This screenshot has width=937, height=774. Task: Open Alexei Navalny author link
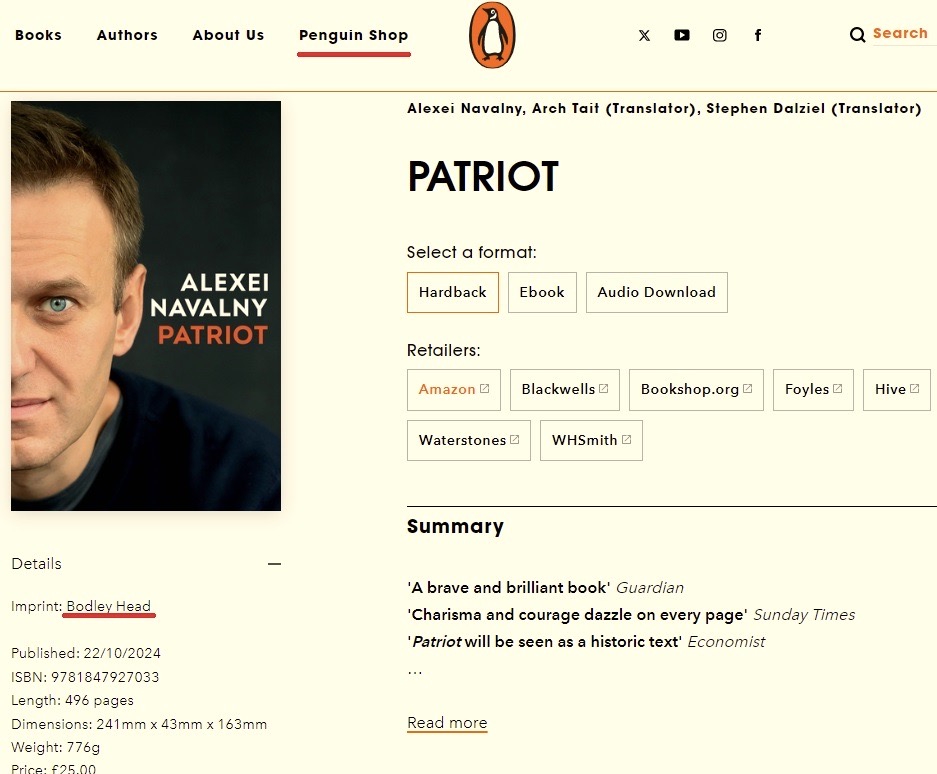click(x=464, y=109)
